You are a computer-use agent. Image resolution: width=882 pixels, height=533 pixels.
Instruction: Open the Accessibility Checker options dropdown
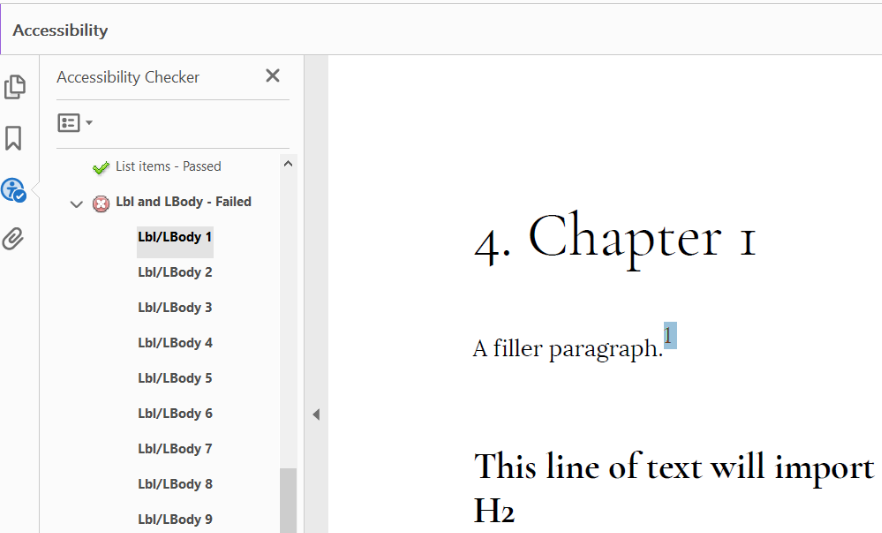pos(75,123)
